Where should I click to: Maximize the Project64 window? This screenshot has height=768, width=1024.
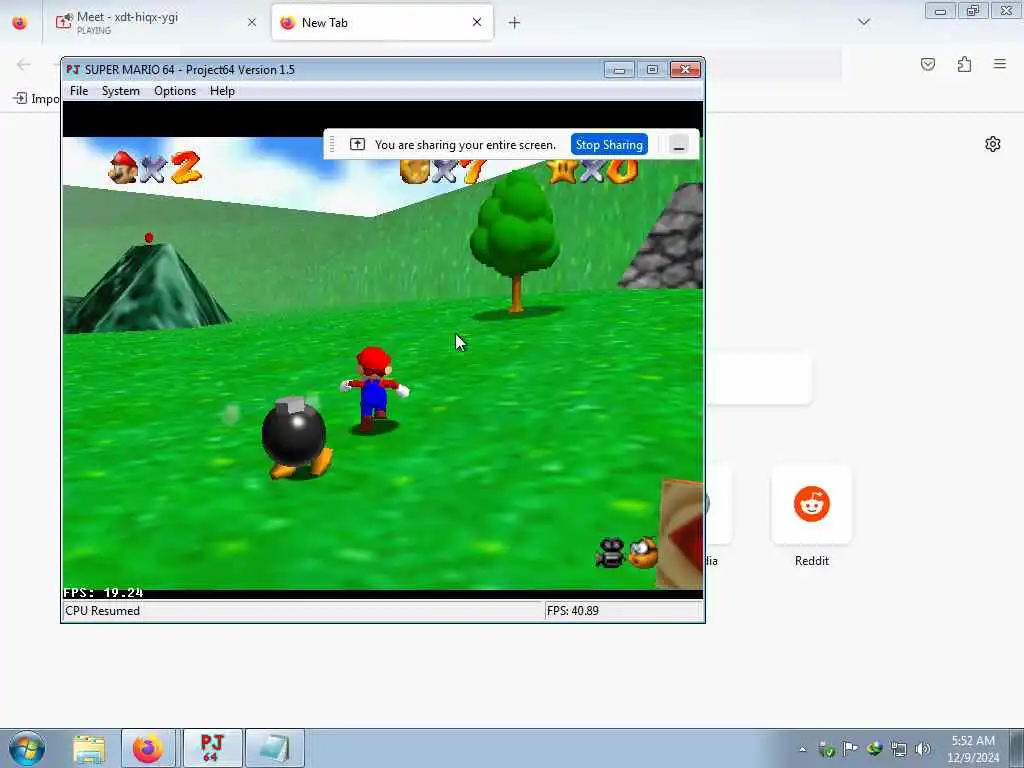click(652, 69)
